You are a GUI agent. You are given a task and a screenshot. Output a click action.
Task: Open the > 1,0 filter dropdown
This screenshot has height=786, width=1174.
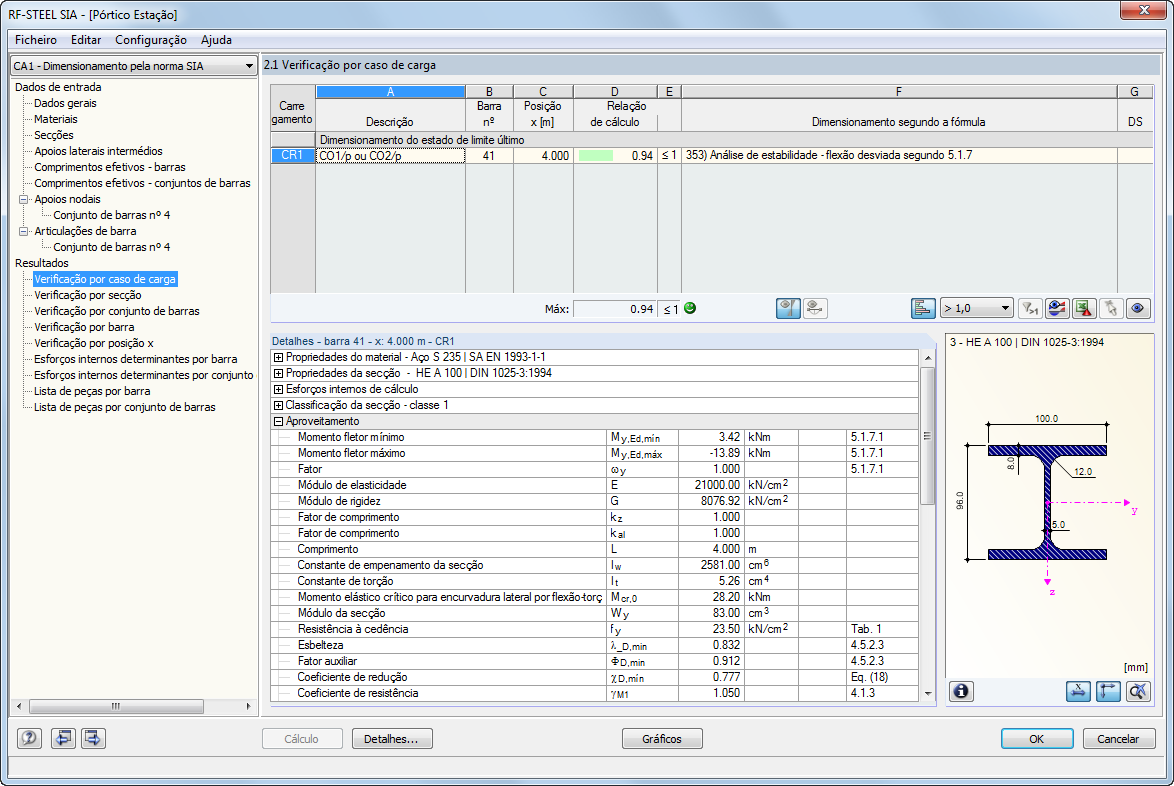(976, 308)
